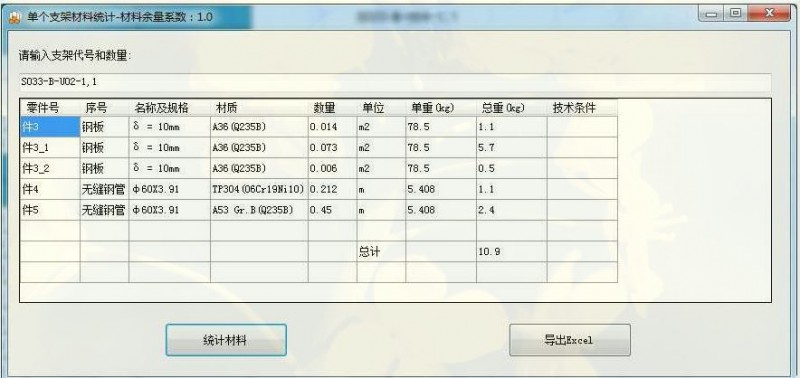Click the total weight 0.5 cell
This screenshot has width=800, height=378.
[512, 169]
